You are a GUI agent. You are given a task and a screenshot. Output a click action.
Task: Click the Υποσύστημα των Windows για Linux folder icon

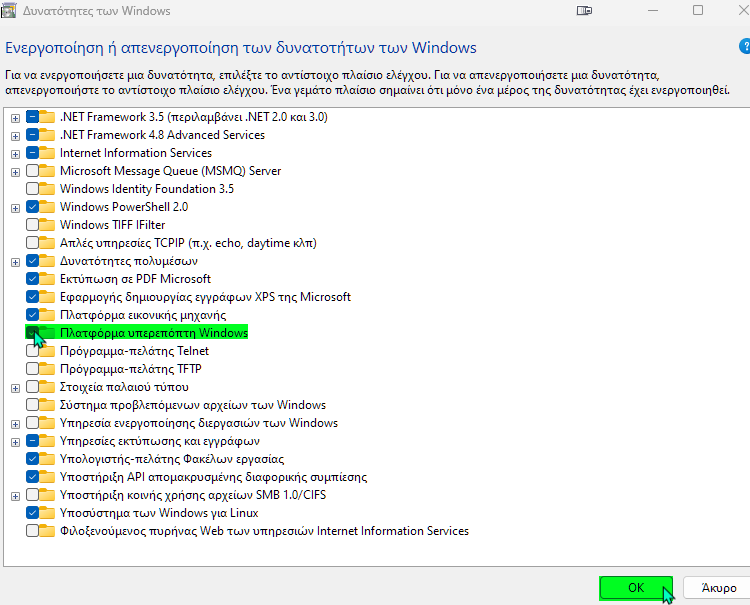(x=46, y=513)
